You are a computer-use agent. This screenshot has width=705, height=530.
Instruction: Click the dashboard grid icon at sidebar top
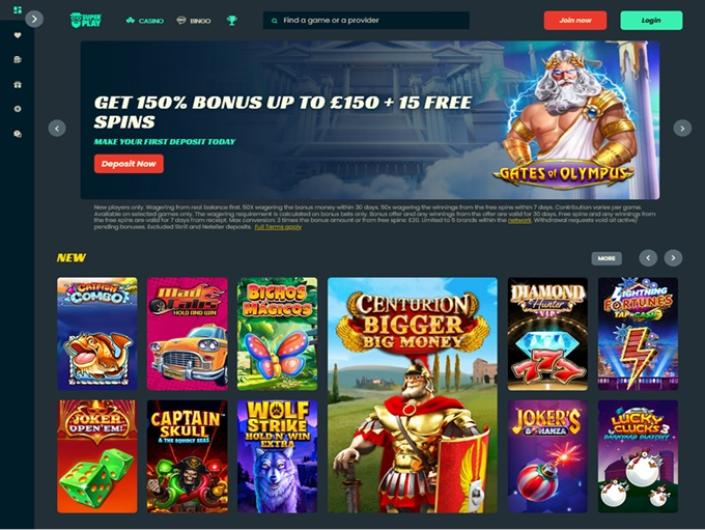click(x=18, y=10)
